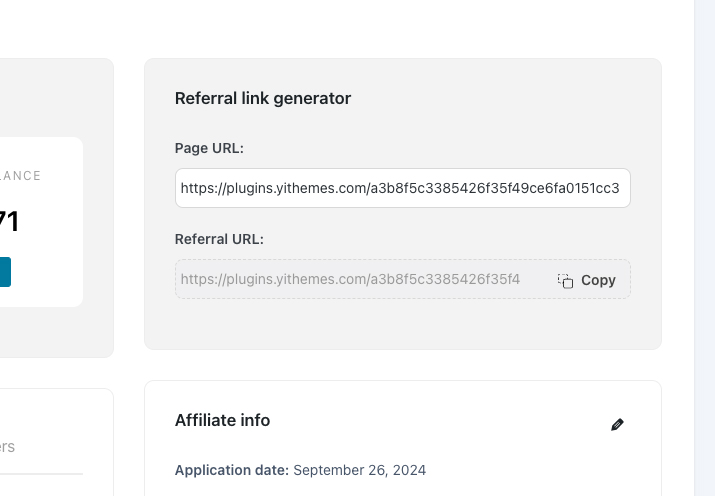Select the September 26, 2024 date text
Image resolution: width=715 pixels, height=496 pixels.
pyautogui.click(x=360, y=470)
